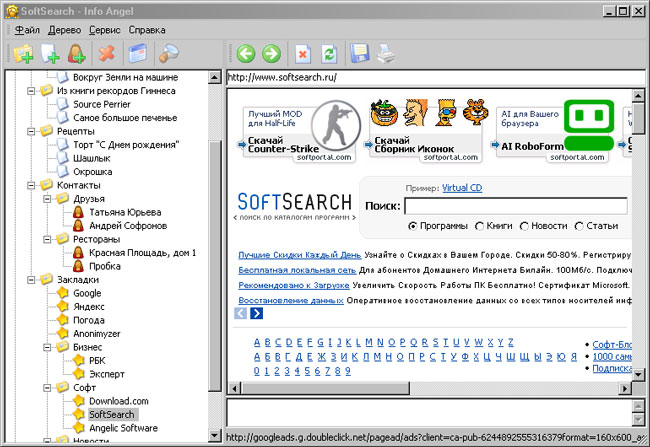Viewport: 650px width, 447px height.
Task: Collapse Из книги рекордов Гиннеса folder
Action: 31,91
